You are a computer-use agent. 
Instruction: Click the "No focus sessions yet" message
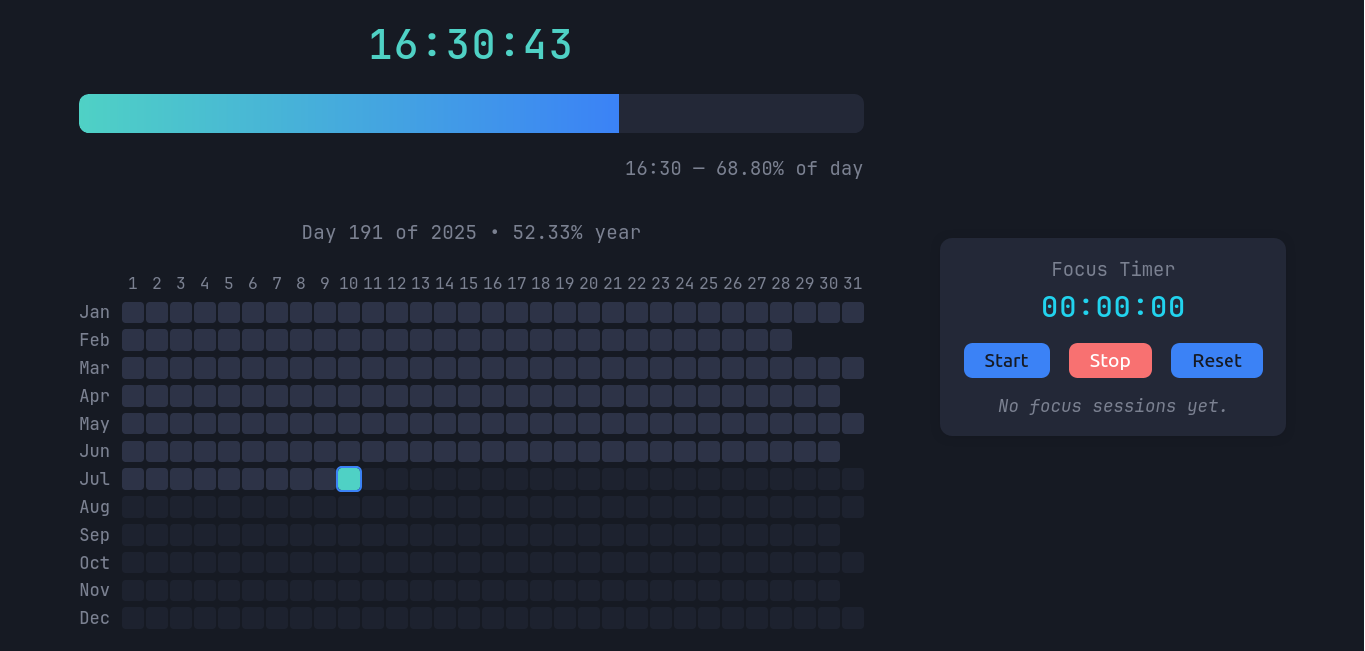coord(1113,406)
